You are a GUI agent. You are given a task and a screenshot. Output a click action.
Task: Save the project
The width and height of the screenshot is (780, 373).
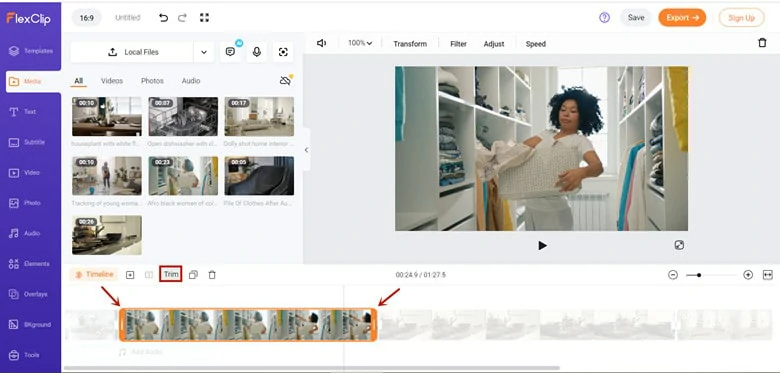click(636, 17)
